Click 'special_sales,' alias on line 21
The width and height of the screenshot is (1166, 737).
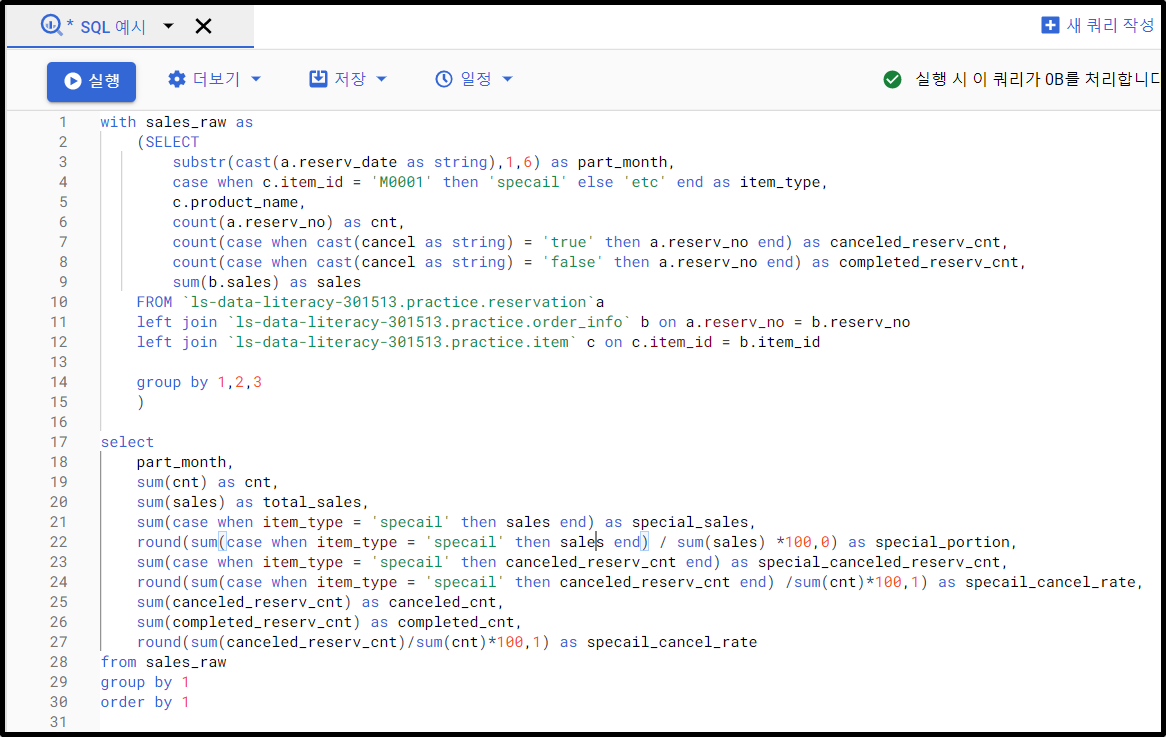[x=694, y=522]
